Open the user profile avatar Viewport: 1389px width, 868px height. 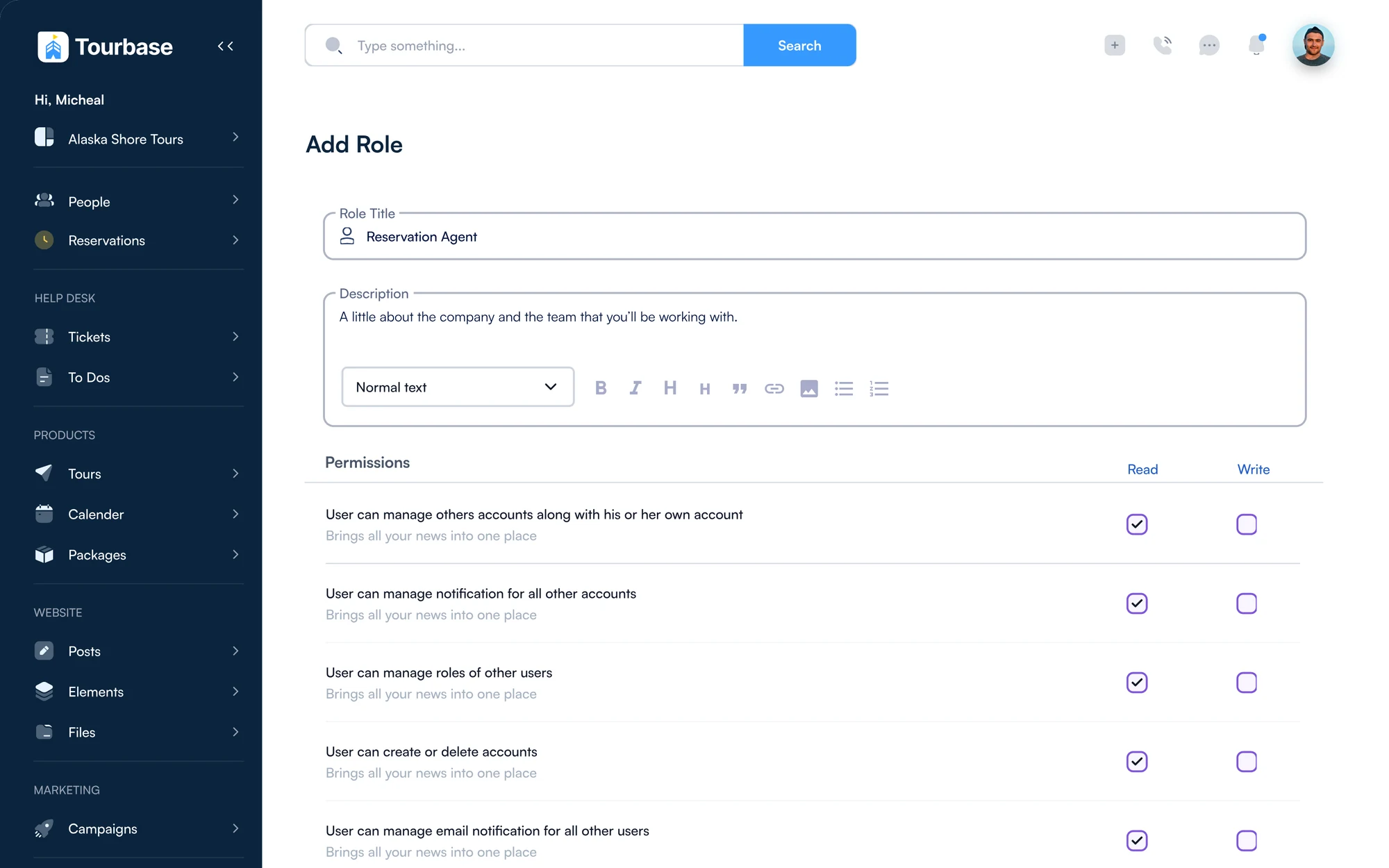[1313, 45]
